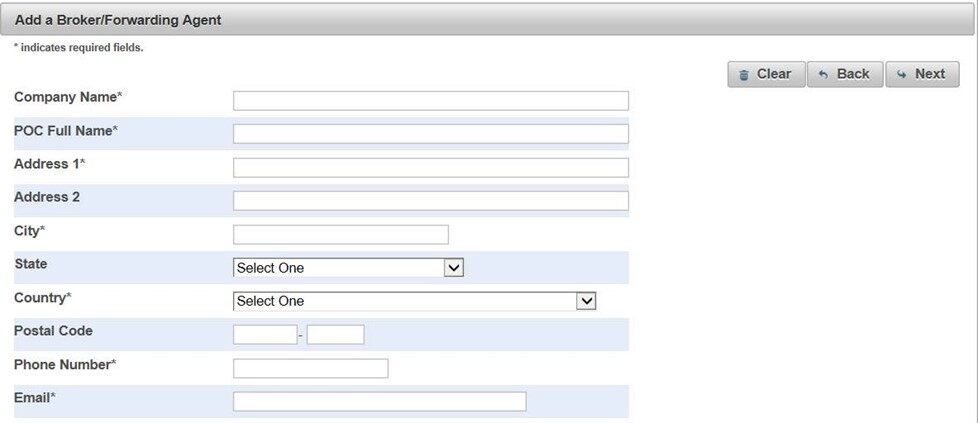Image resolution: width=978 pixels, height=423 pixels.
Task: Focus the City input field
Action: click(x=340, y=234)
